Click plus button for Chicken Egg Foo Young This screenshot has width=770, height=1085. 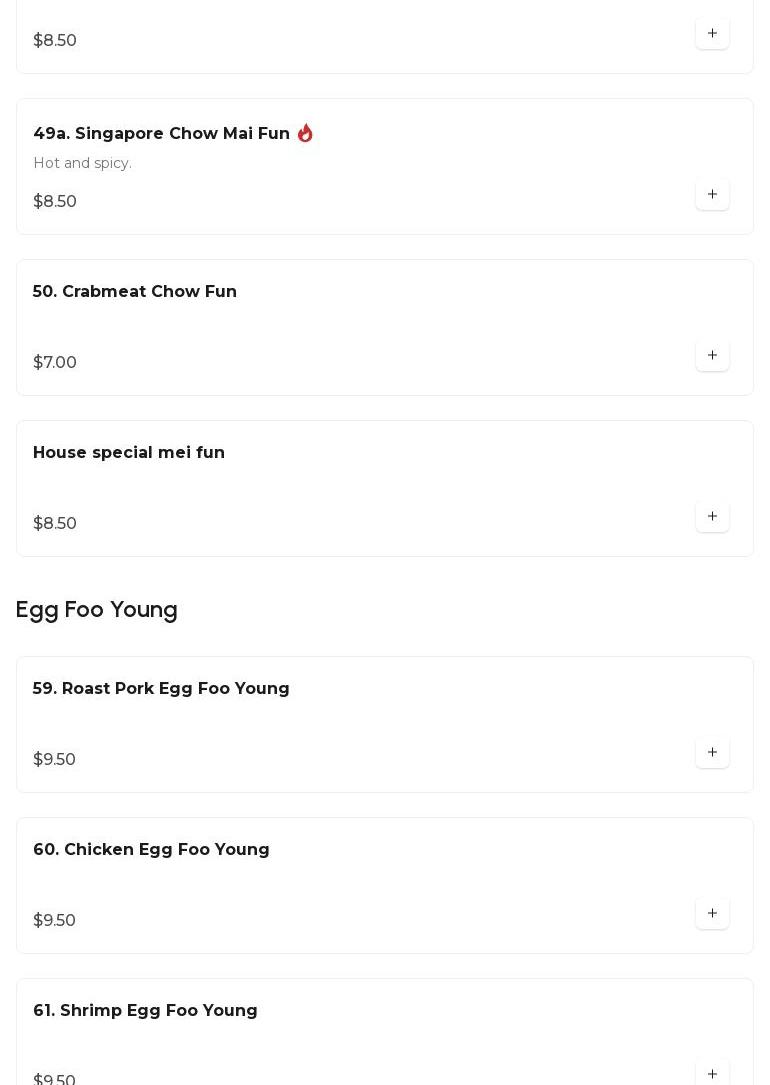pos(712,913)
